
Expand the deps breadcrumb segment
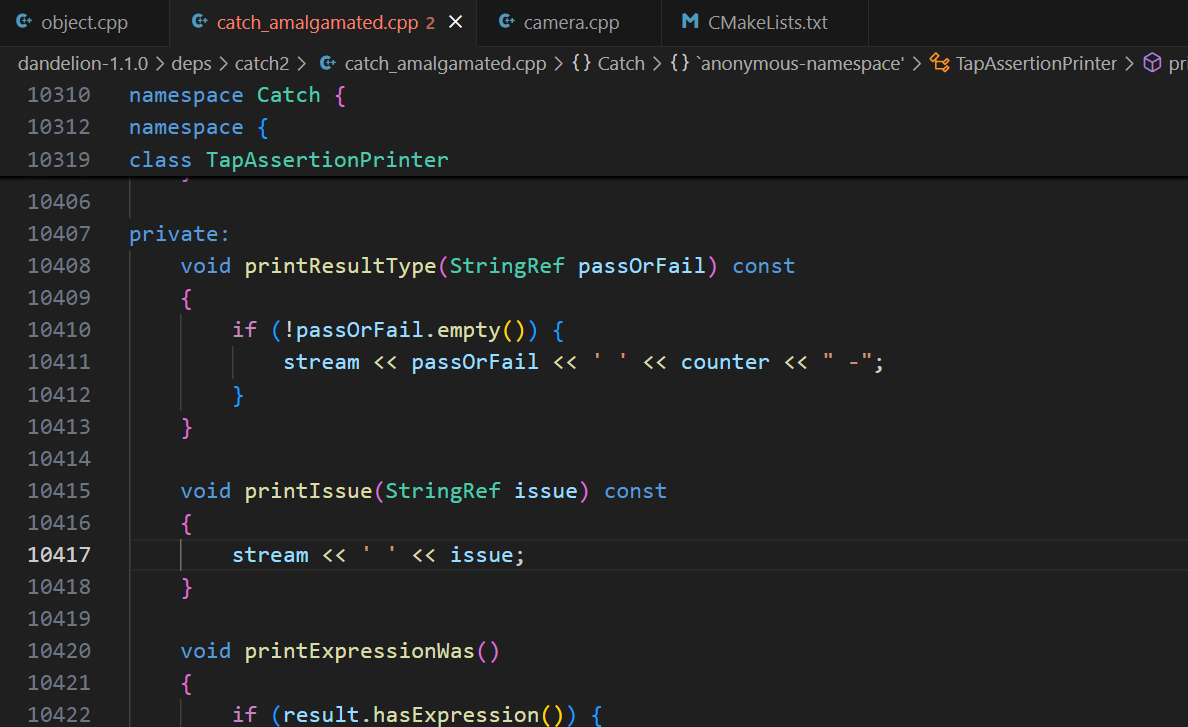pyautogui.click(x=191, y=63)
